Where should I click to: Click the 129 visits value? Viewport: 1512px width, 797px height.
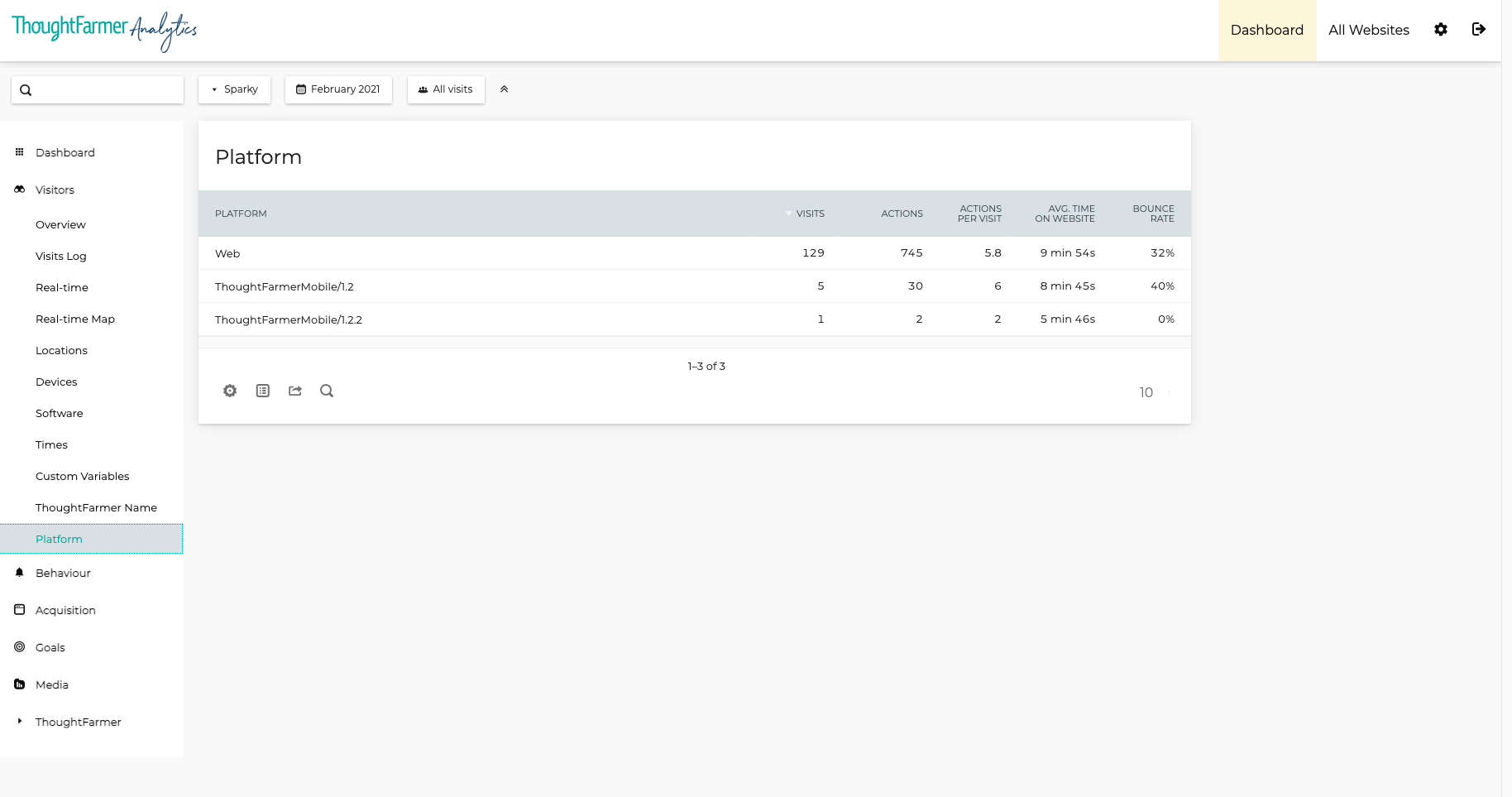click(x=813, y=253)
